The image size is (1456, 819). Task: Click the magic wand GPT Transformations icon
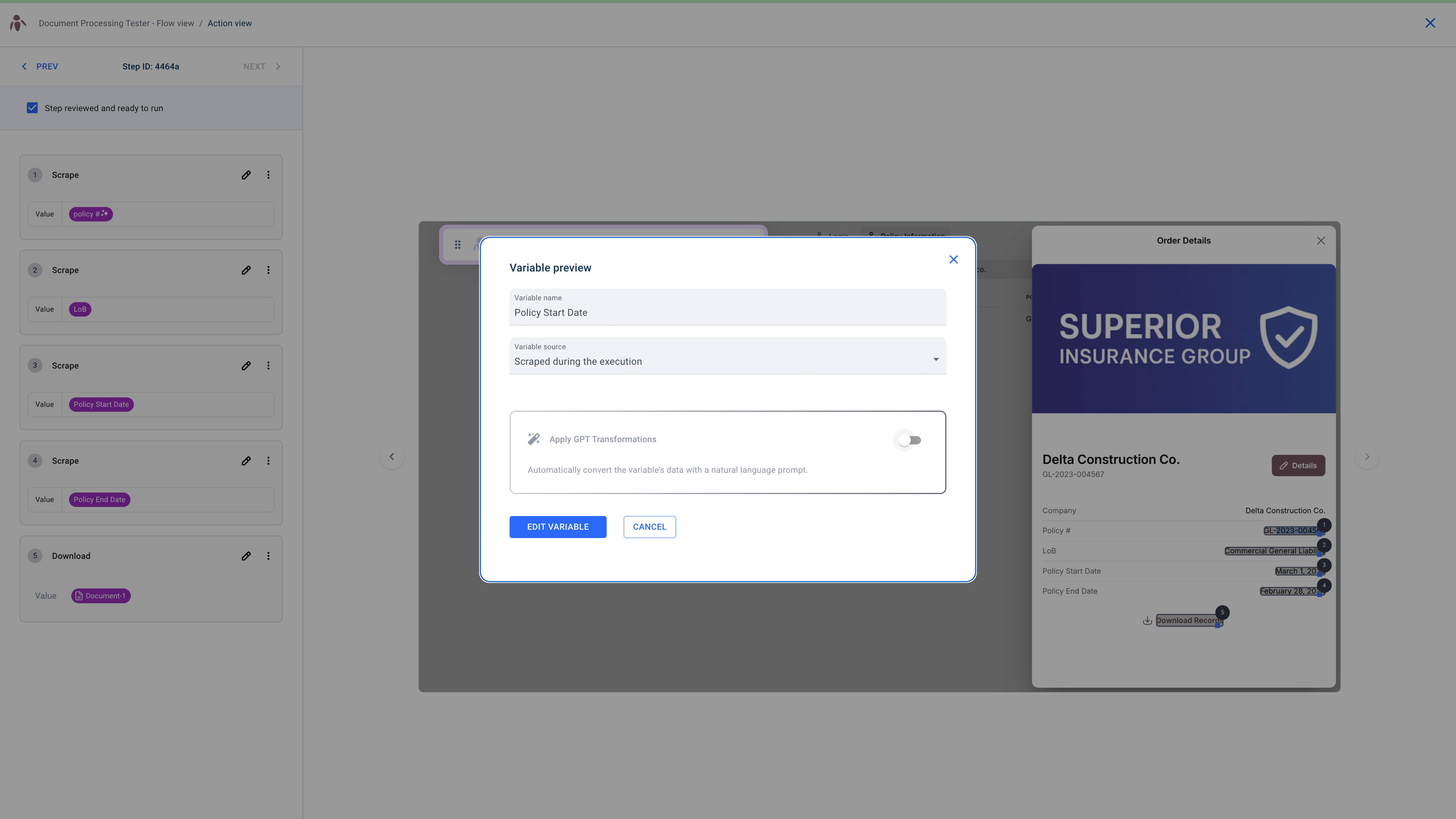pyautogui.click(x=533, y=439)
